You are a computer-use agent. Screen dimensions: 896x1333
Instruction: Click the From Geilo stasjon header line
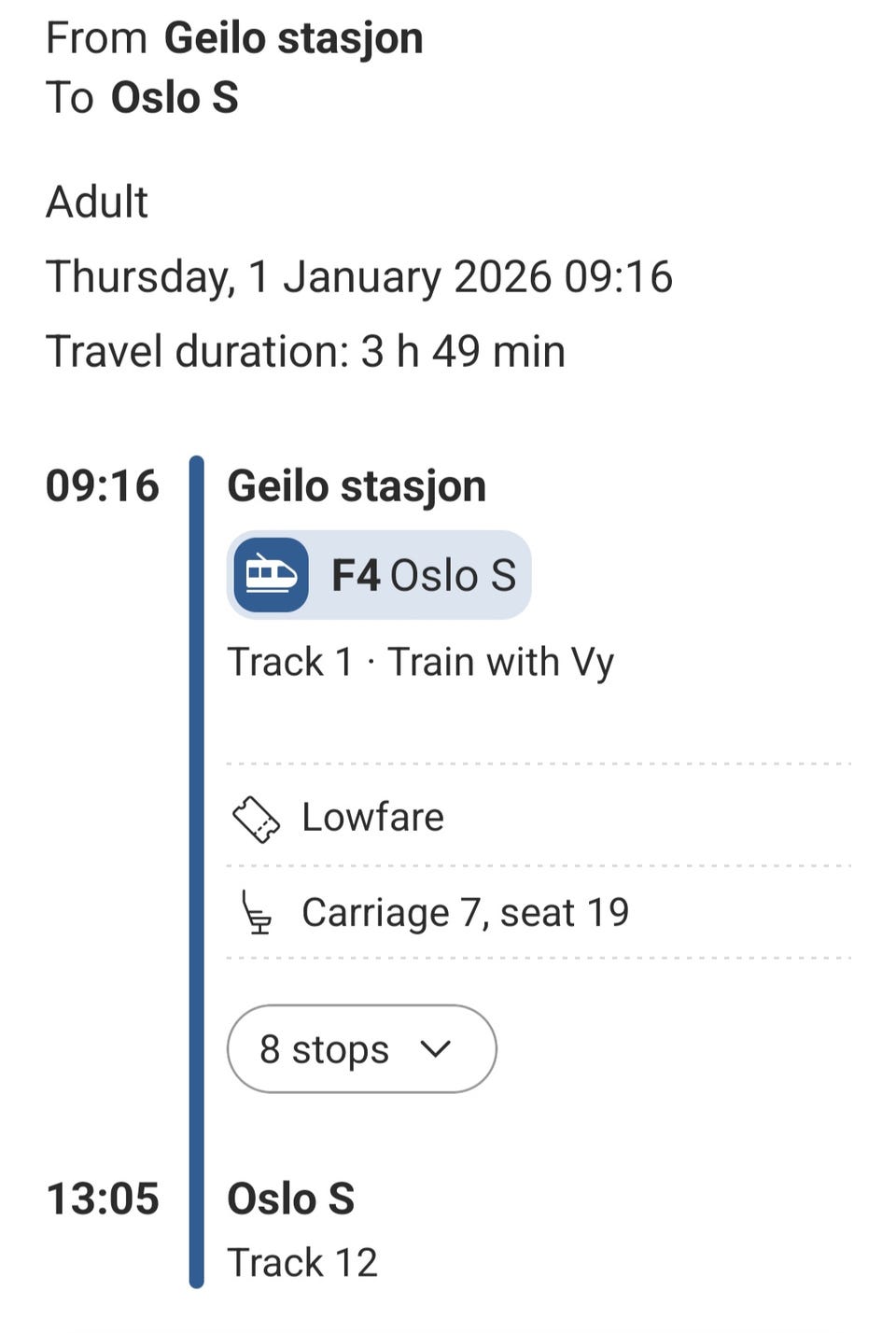click(234, 39)
